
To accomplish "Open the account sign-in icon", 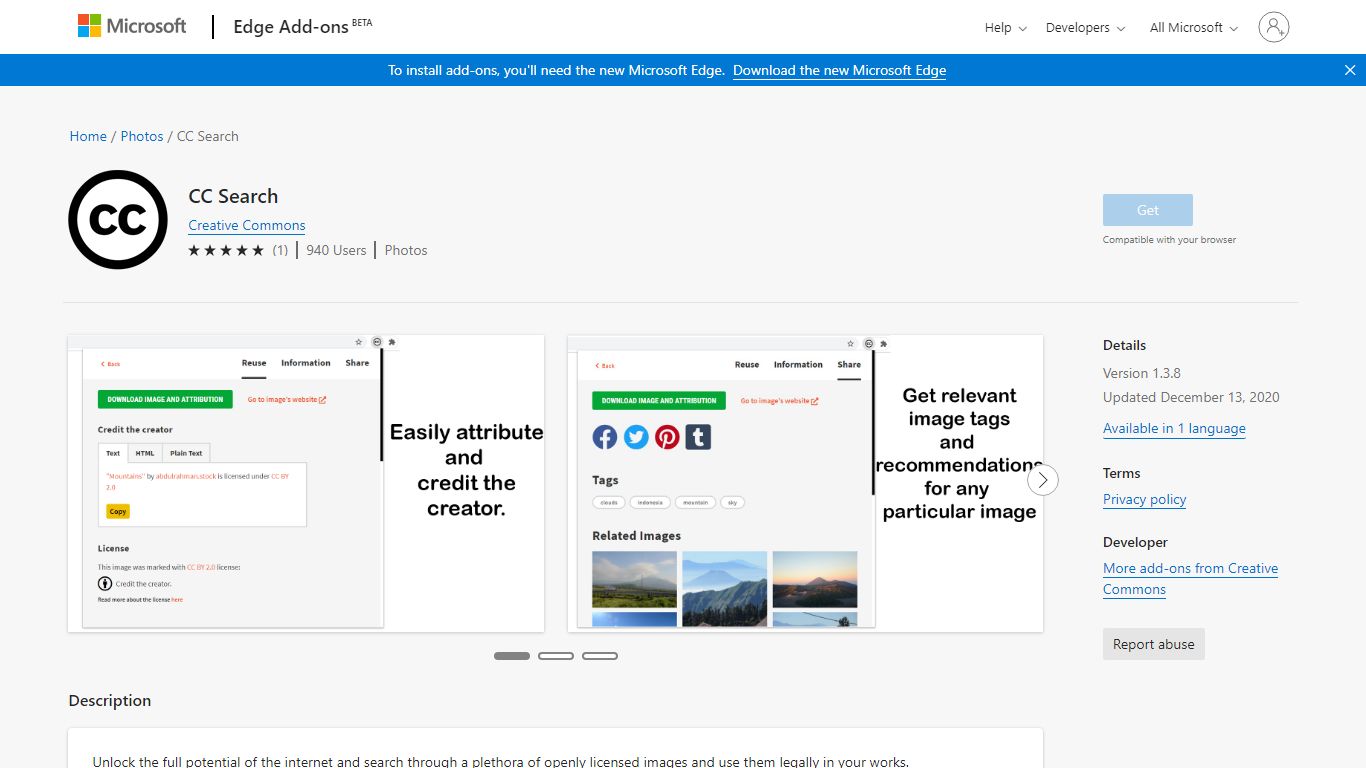I will [x=1274, y=27].
